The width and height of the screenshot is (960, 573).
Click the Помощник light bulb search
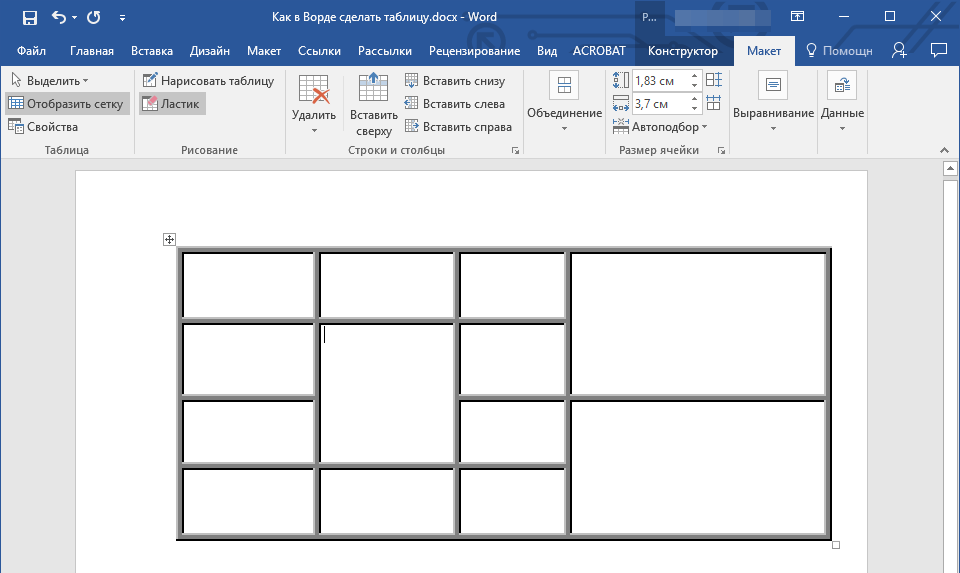[839, 51]
